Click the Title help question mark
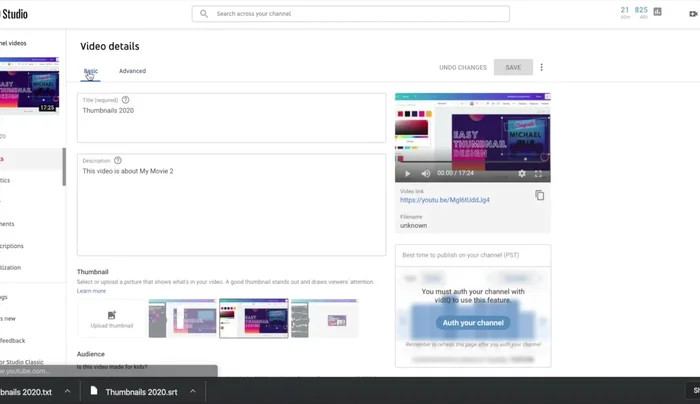 (x=126, y=100)
